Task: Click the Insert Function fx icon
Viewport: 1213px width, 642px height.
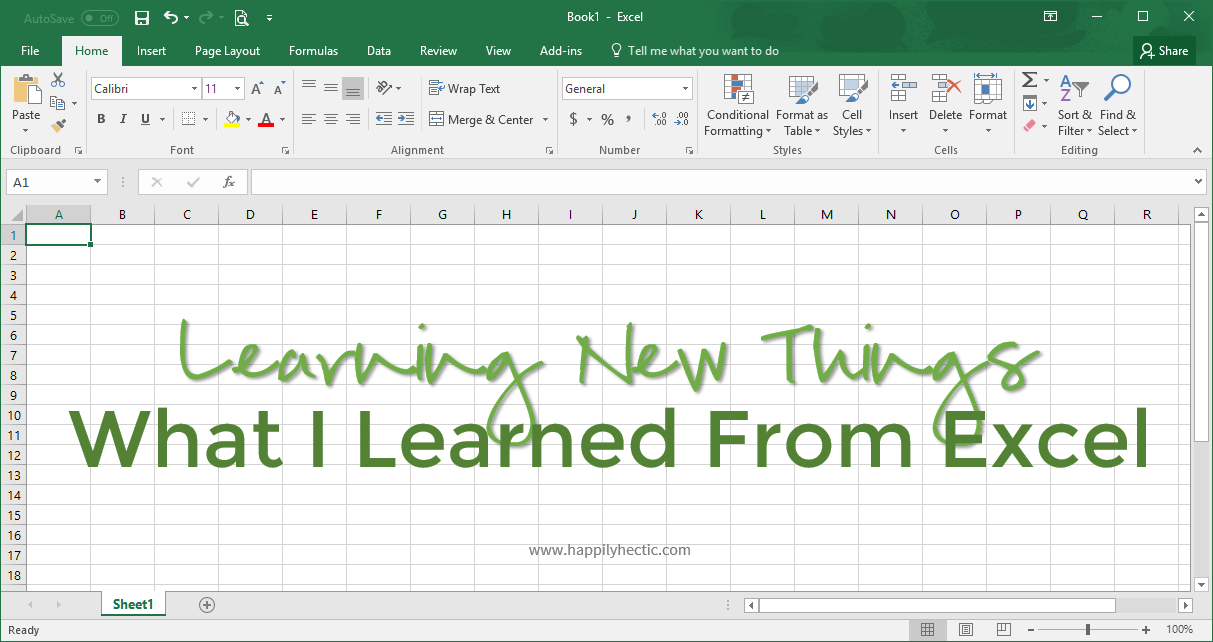Action: coord(229,182)
